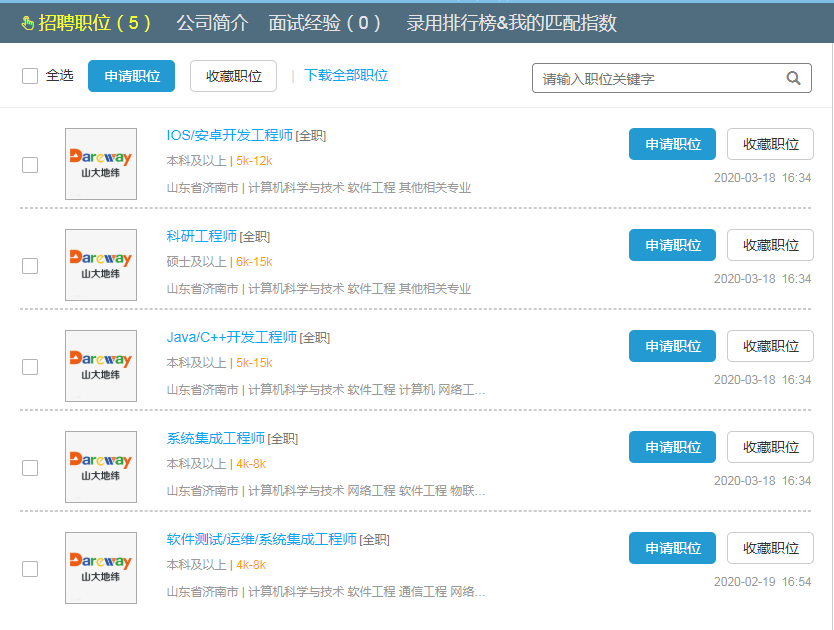Open the 科研工程师 job title link

(x=202, y=236)
